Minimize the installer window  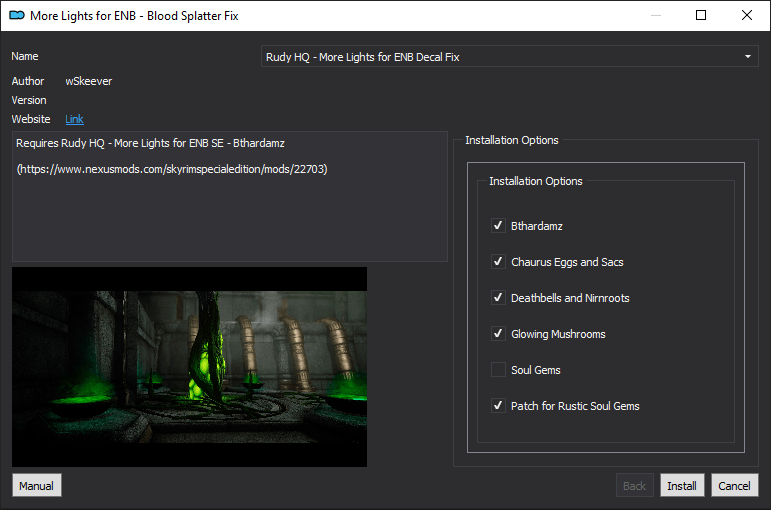tap(655, 15)
